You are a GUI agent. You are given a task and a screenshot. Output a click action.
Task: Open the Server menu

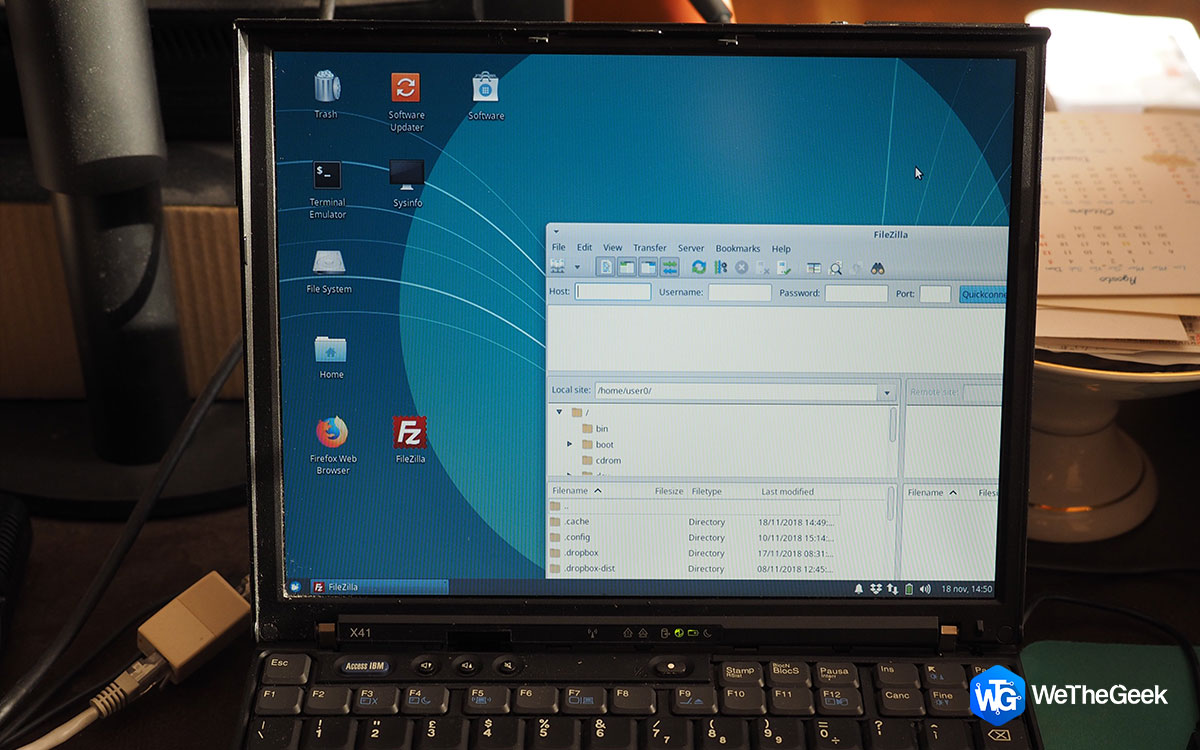[691, 248]
